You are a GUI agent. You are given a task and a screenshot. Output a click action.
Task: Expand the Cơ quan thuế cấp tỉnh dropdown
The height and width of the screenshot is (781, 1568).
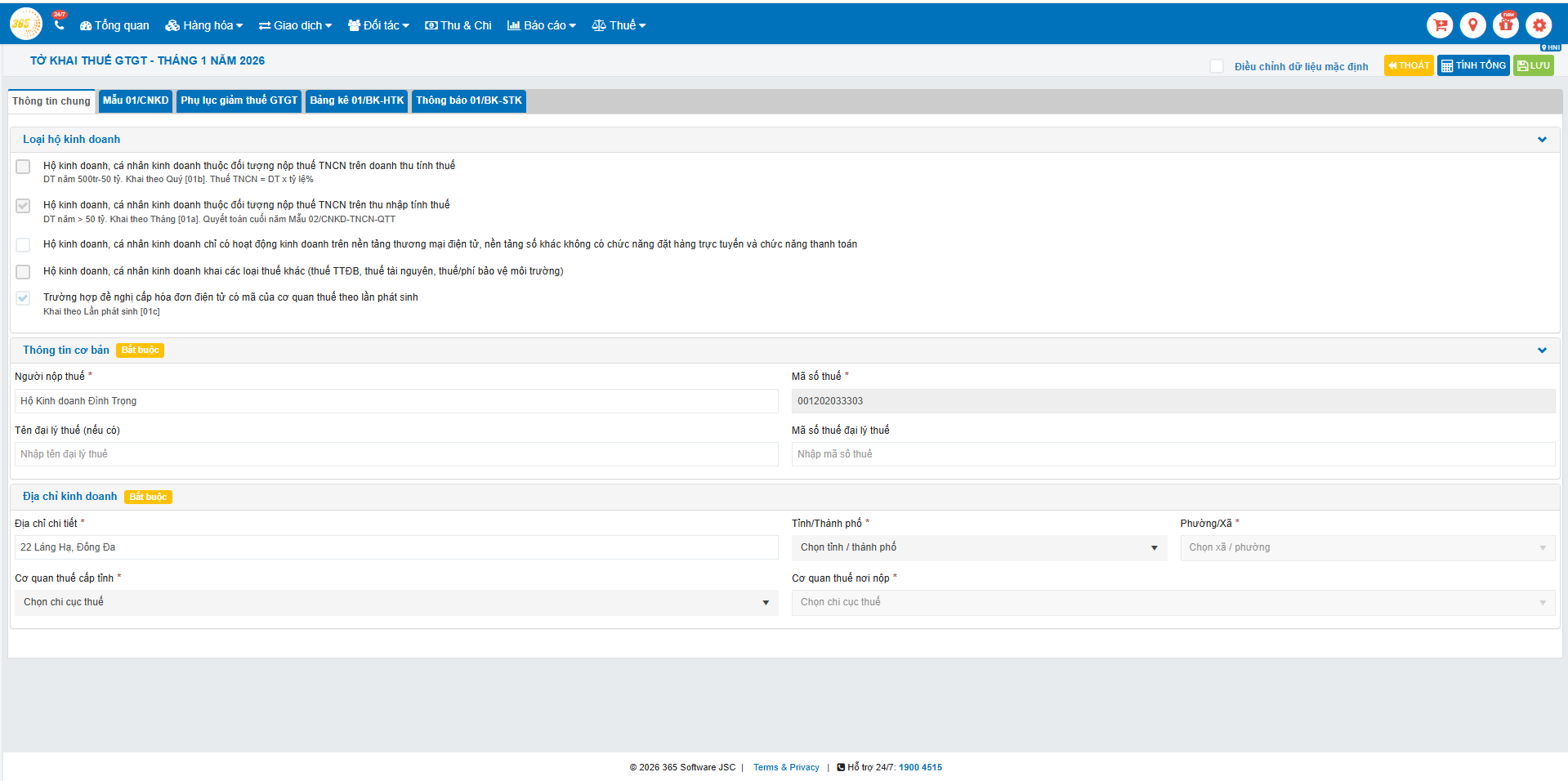point(395,602)
